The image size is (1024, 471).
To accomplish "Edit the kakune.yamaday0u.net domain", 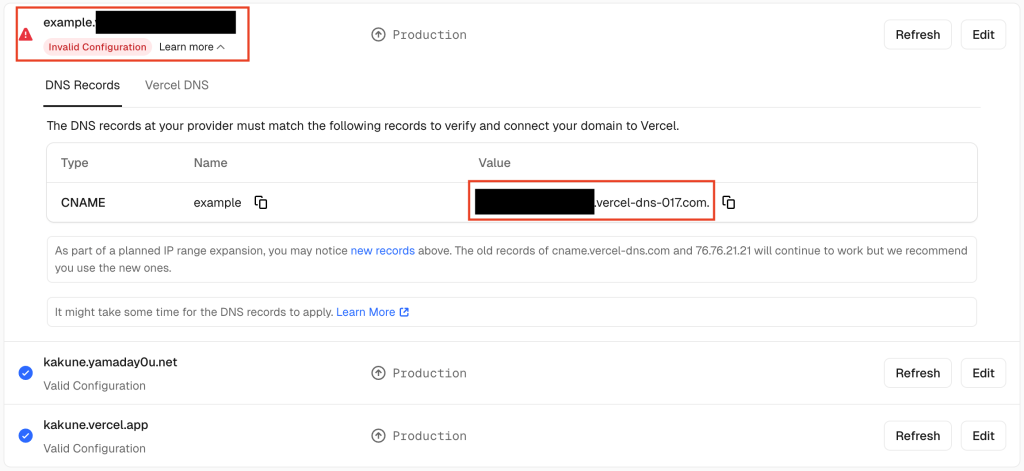I will (983, 373).
